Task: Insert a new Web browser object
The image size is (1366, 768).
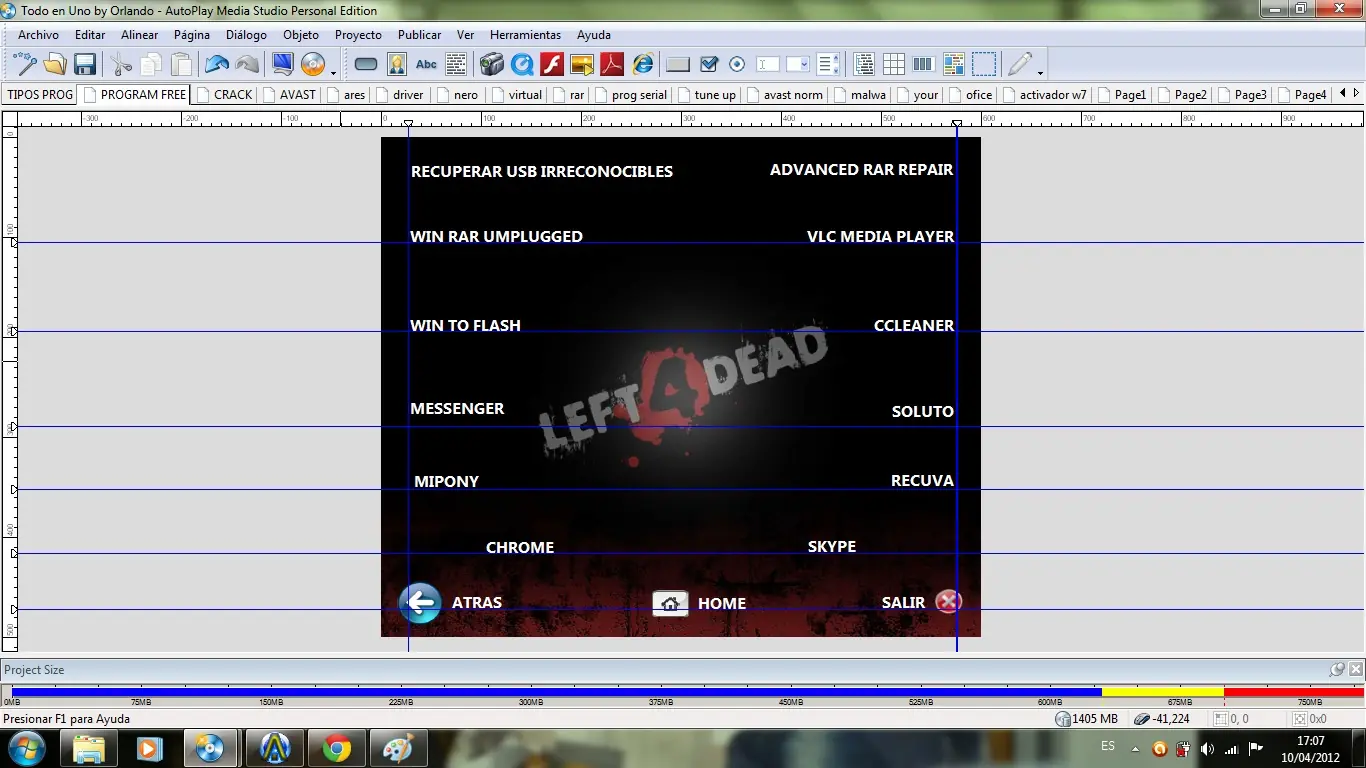Action: pyautogui.click(x=642, y=65)
